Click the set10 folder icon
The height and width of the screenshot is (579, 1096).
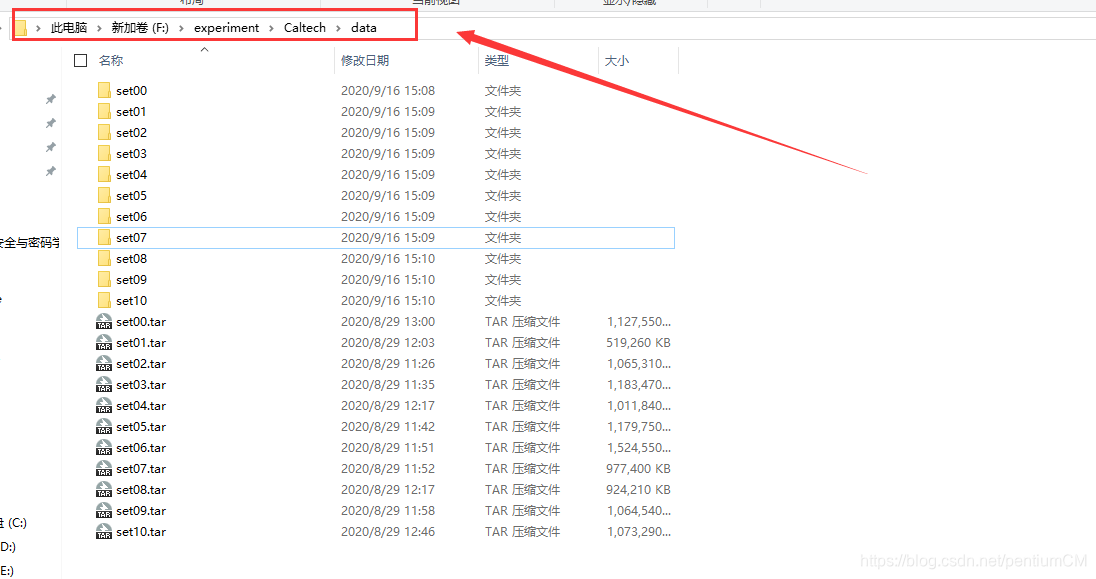click(x=104, y=300)
